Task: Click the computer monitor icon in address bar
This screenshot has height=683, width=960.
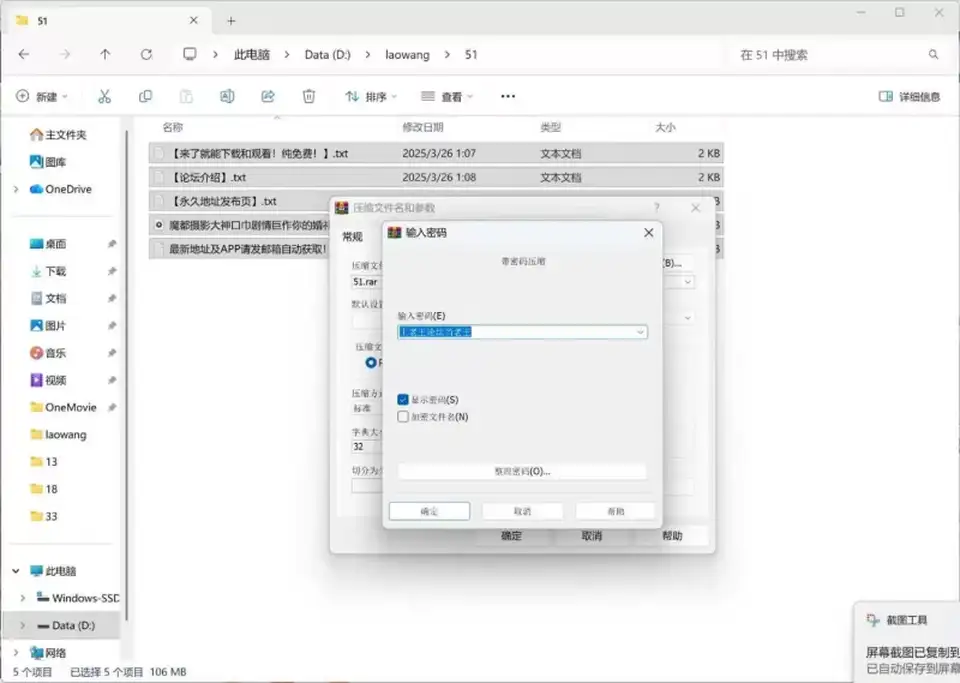Action: click(190, 54)
